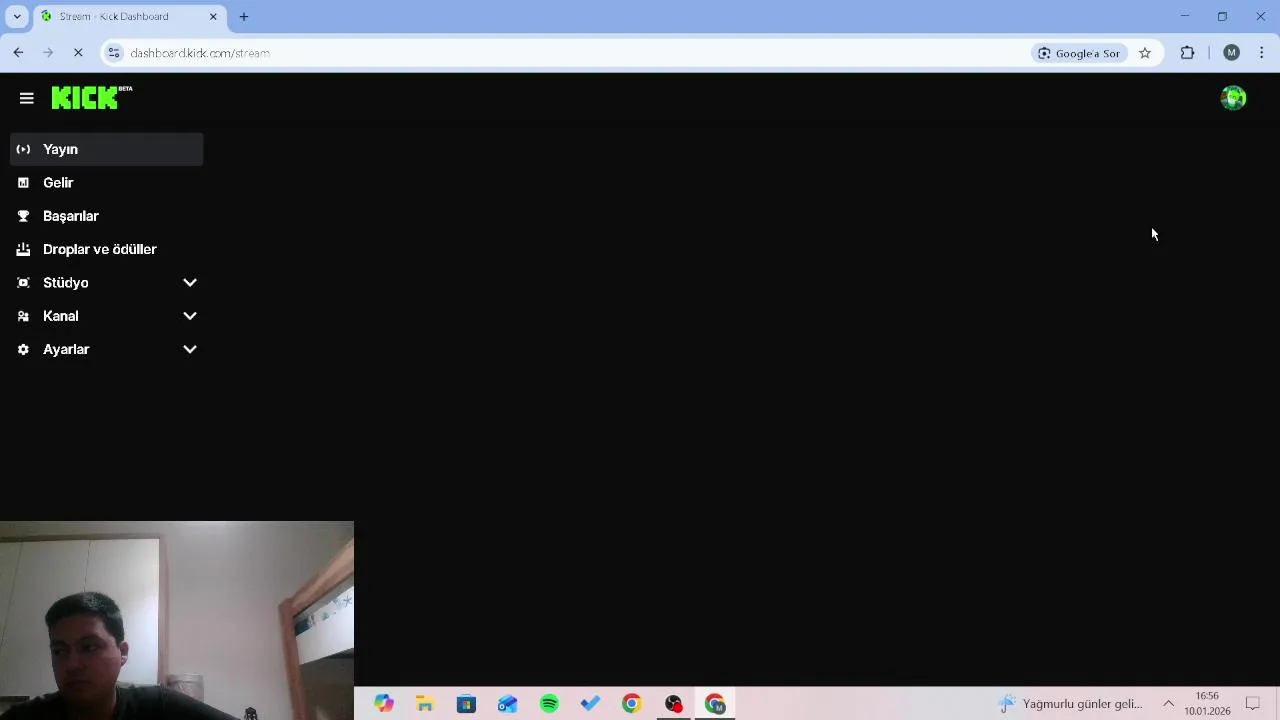1280x720 pixels.
Task: Close the Kick Dashboard tab
Action: click(x=213, y=16)
